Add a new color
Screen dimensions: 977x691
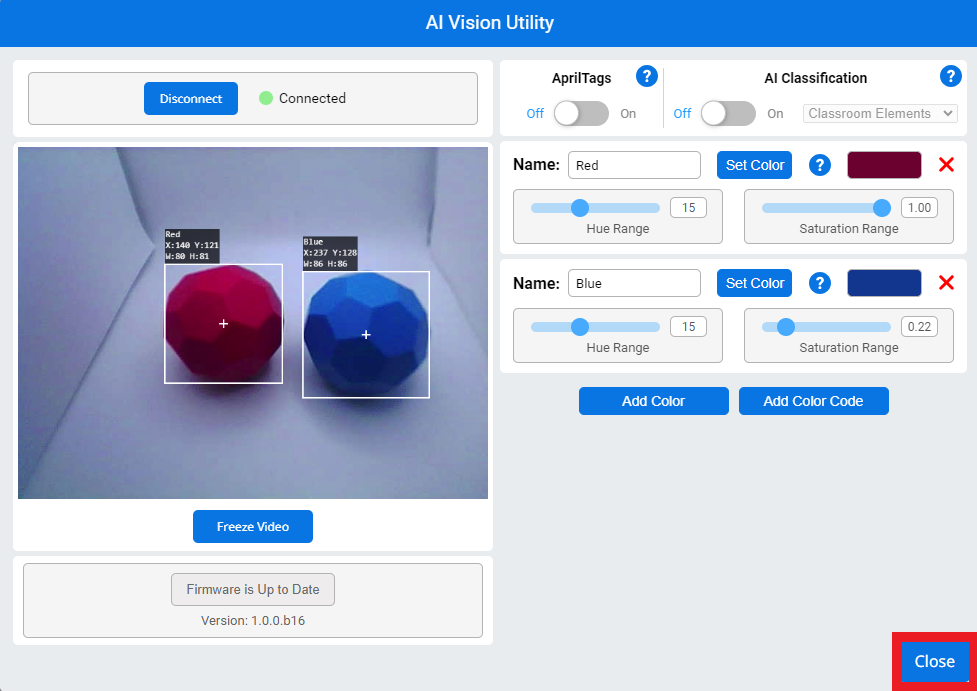[653, 400]
